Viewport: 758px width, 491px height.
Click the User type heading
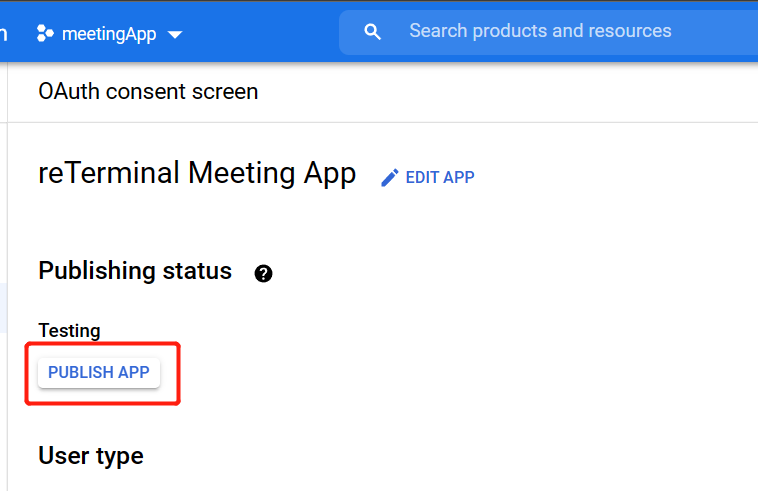point(91,456)
